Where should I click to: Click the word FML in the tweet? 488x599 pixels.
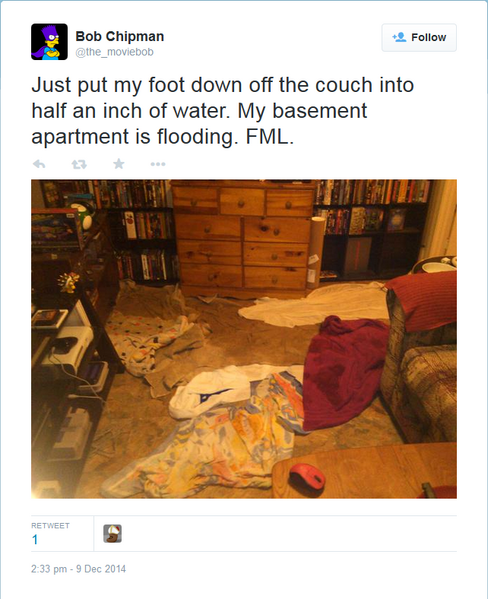pos(269,136)
